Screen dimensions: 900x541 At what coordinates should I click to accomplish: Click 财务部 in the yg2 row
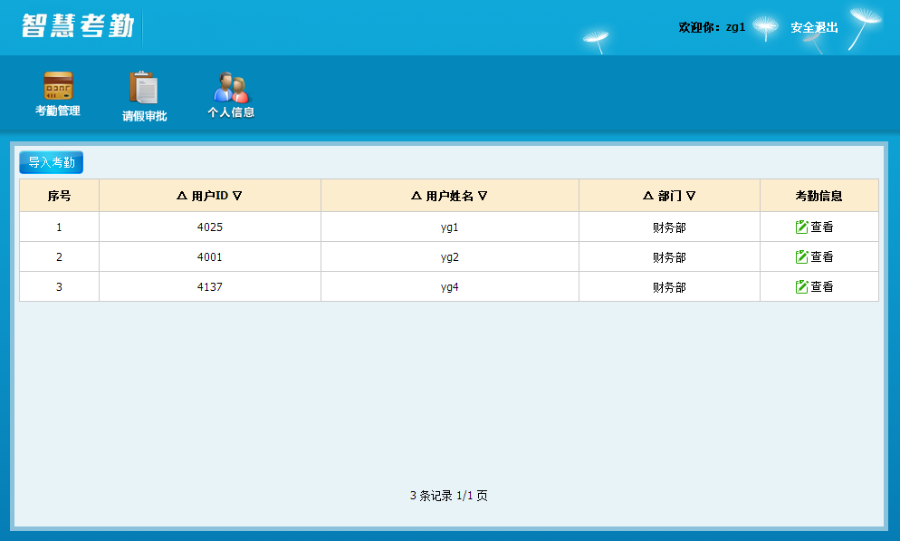[x=669, y=258]
